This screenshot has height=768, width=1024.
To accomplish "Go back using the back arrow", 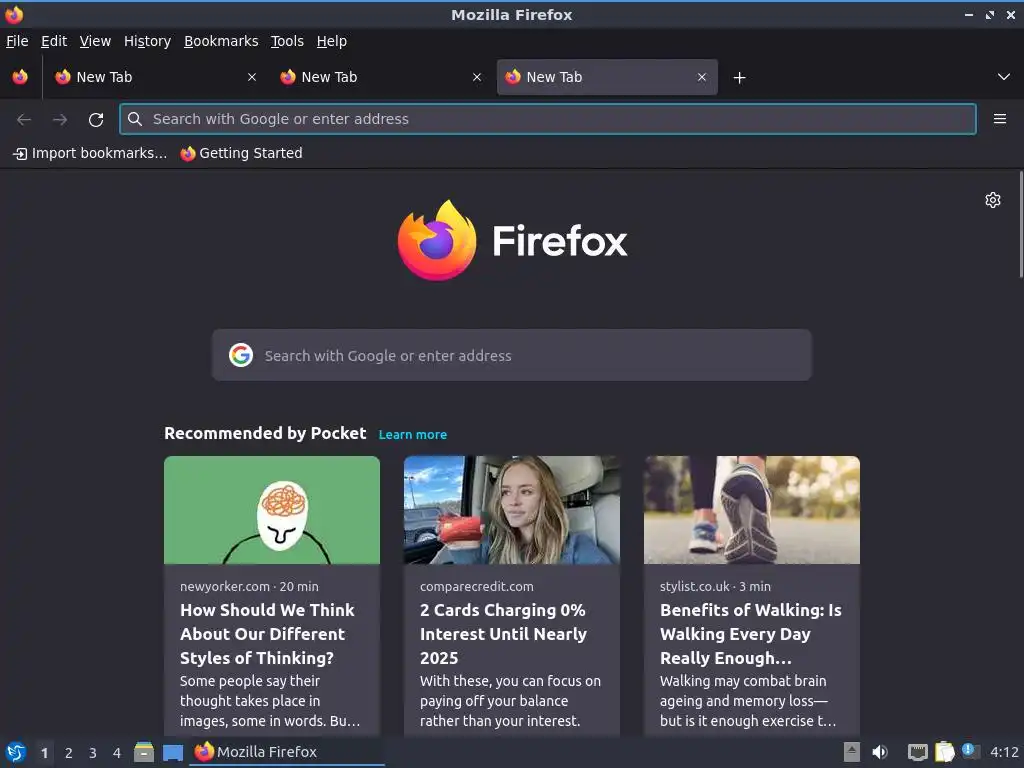I will (24, 120).
